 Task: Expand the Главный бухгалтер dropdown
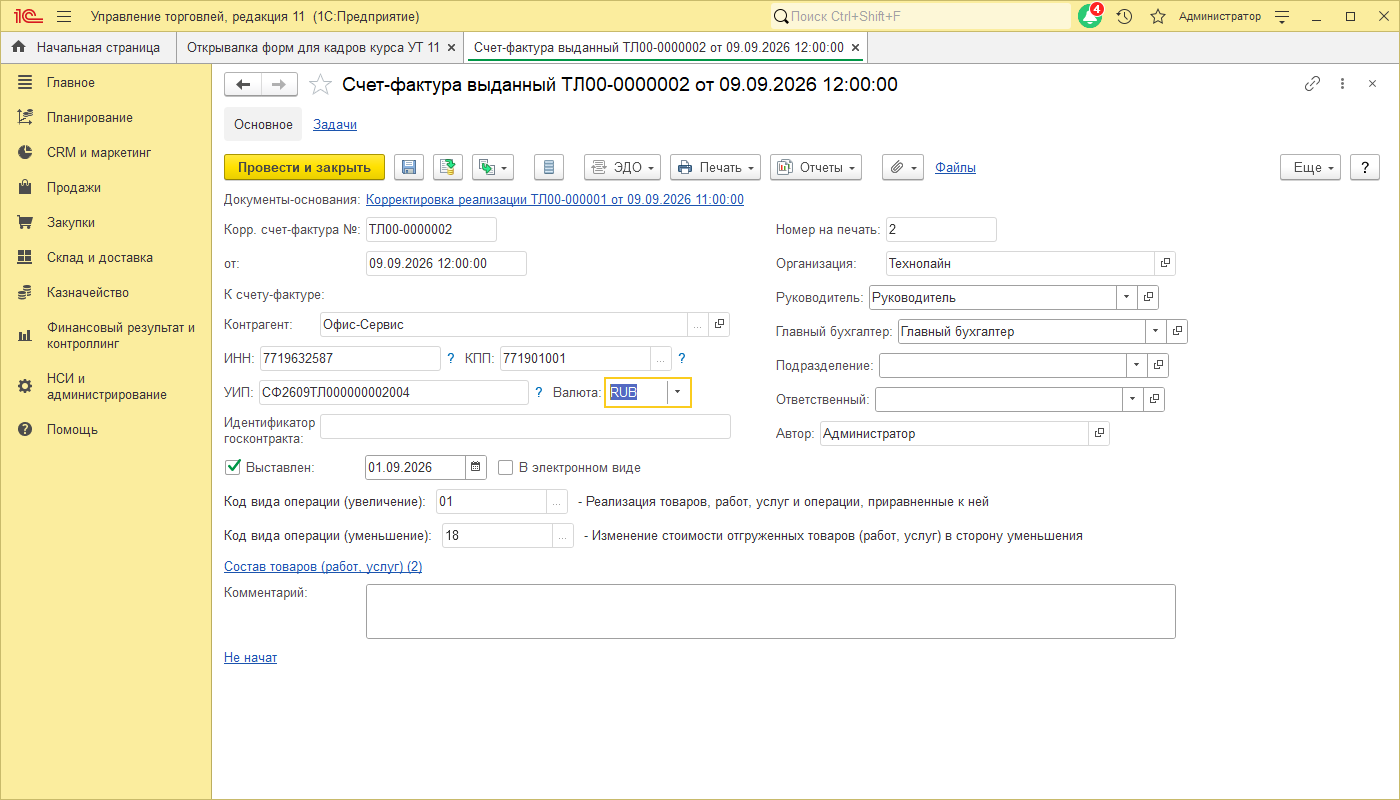(x=1157, y=332)
